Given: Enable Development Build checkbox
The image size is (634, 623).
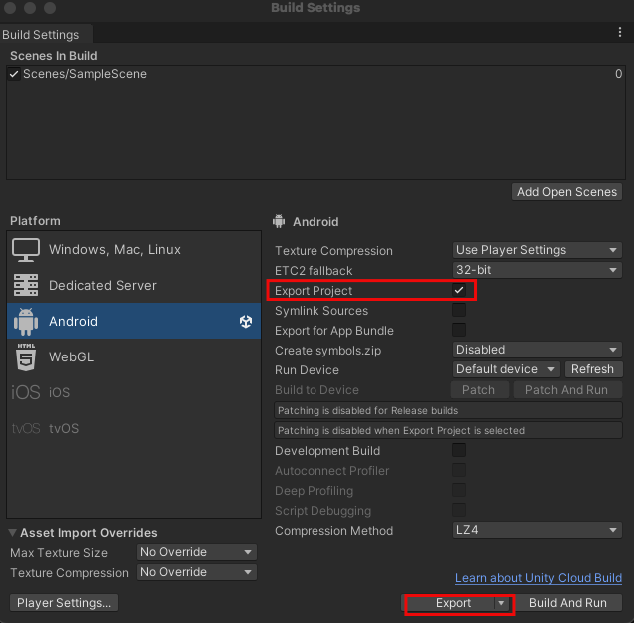Looking at the screenshot, I should (459, 450).
